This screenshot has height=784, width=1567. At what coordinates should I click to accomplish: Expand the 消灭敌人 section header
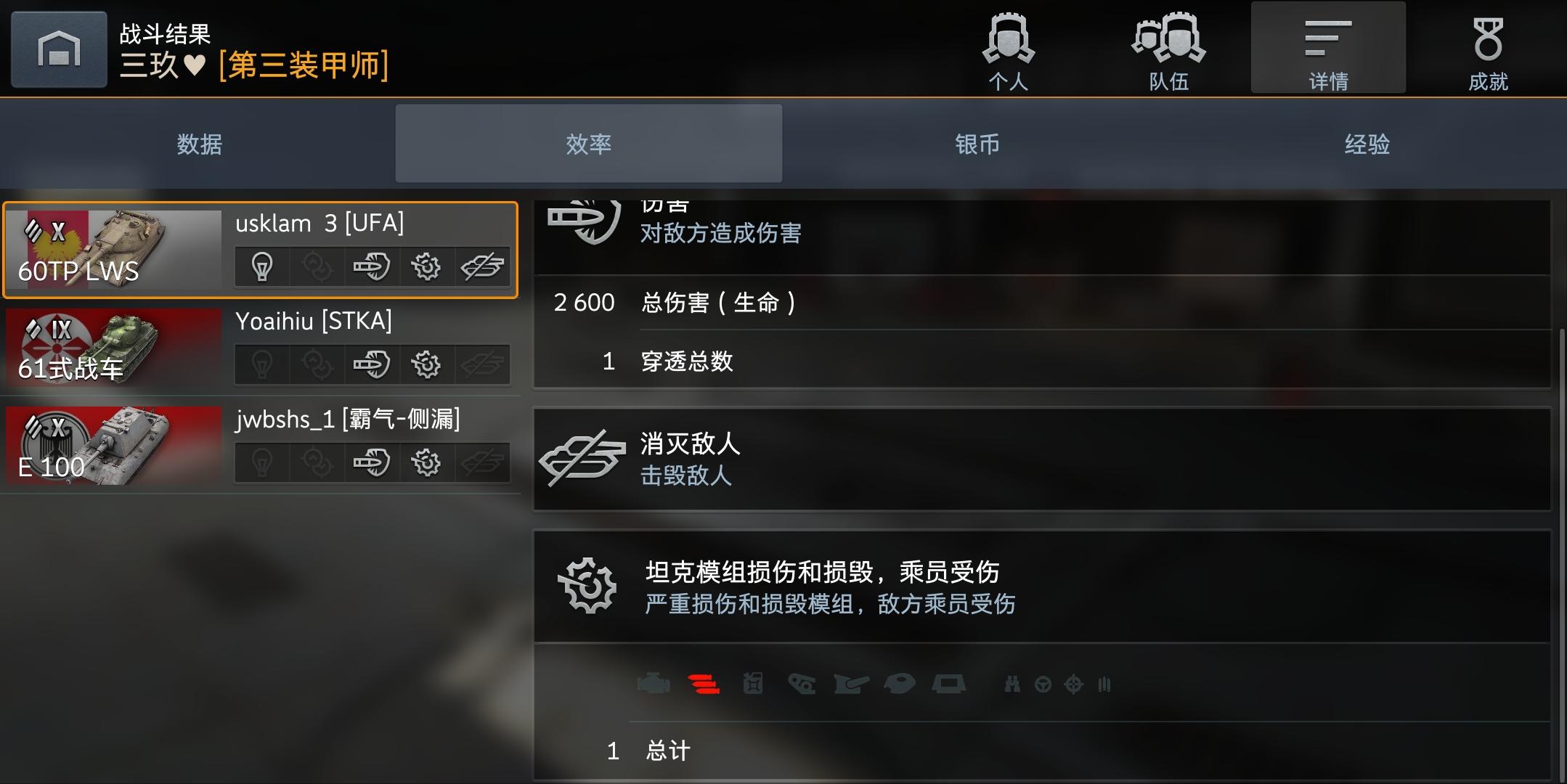(x=1042, y=460)
